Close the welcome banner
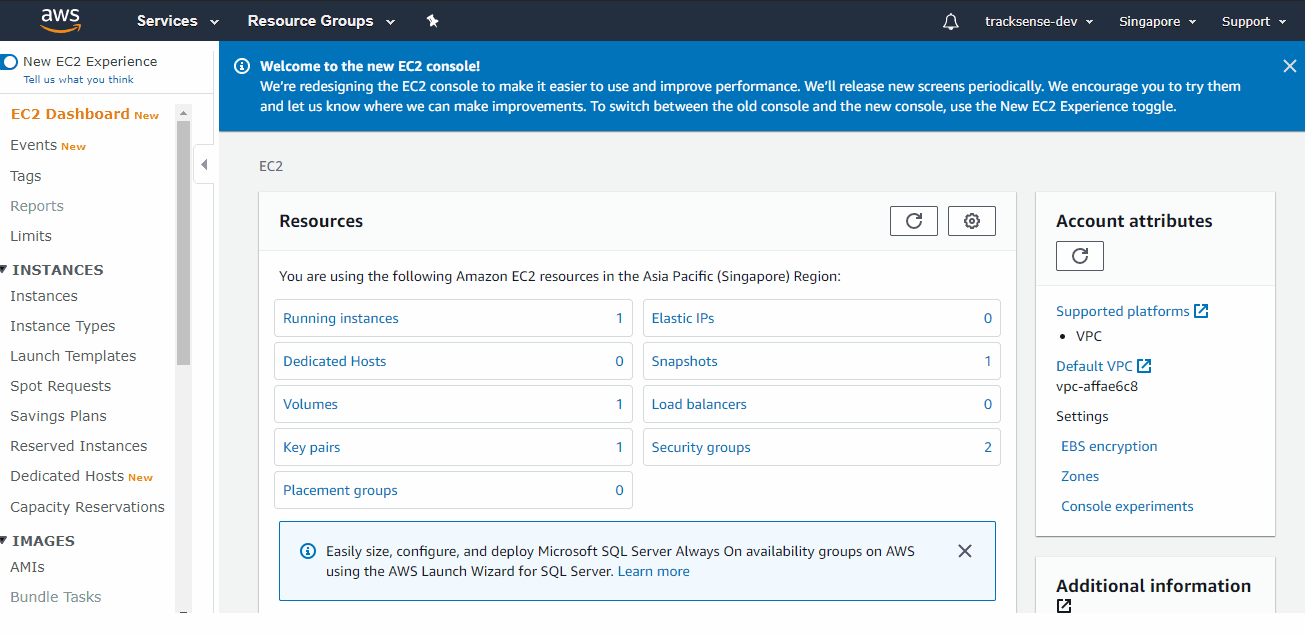 coord(1289,66)
